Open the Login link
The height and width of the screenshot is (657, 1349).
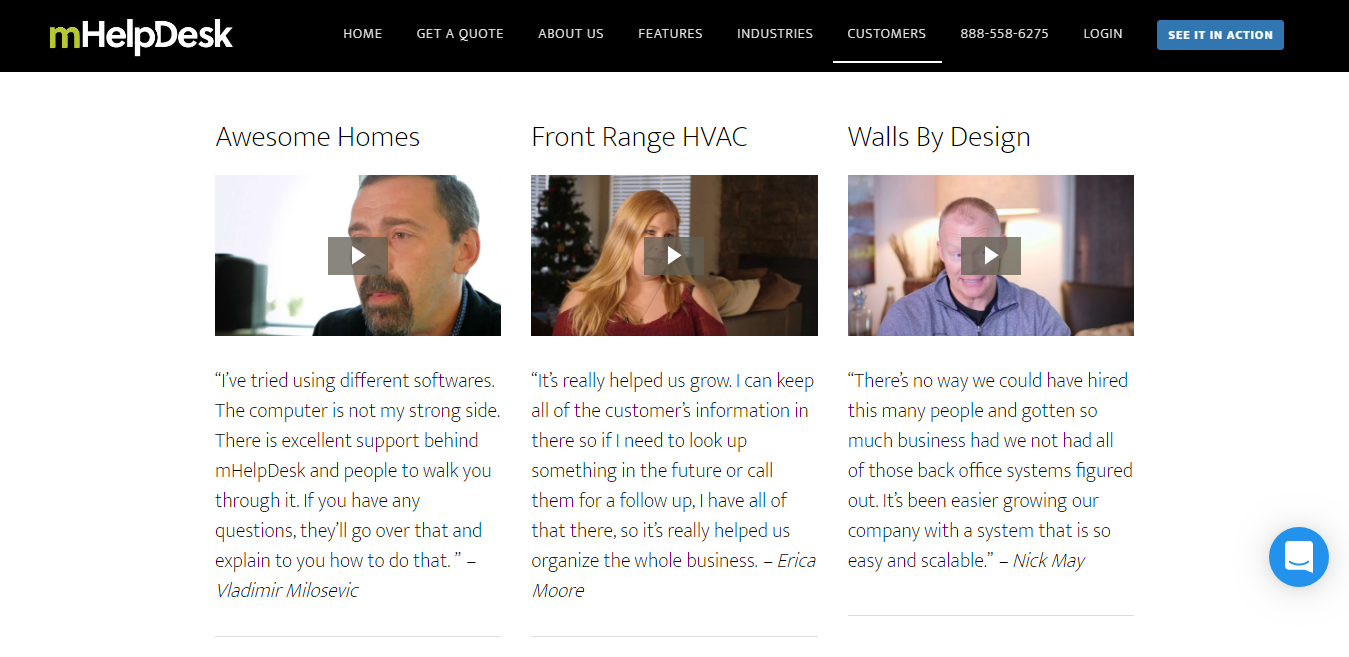(x=1103, y=34)
